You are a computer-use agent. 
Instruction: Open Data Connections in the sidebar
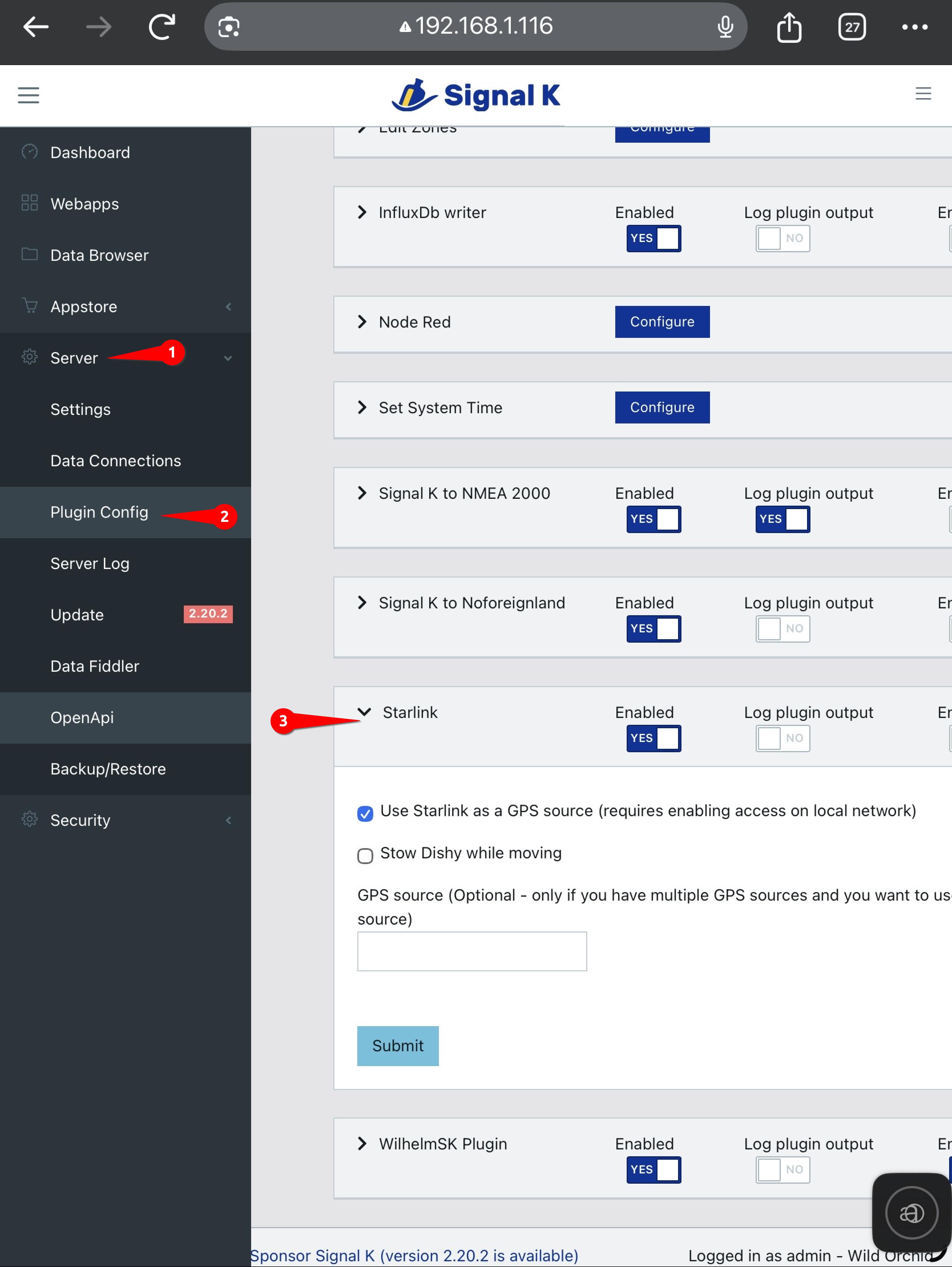click(115, 461)
